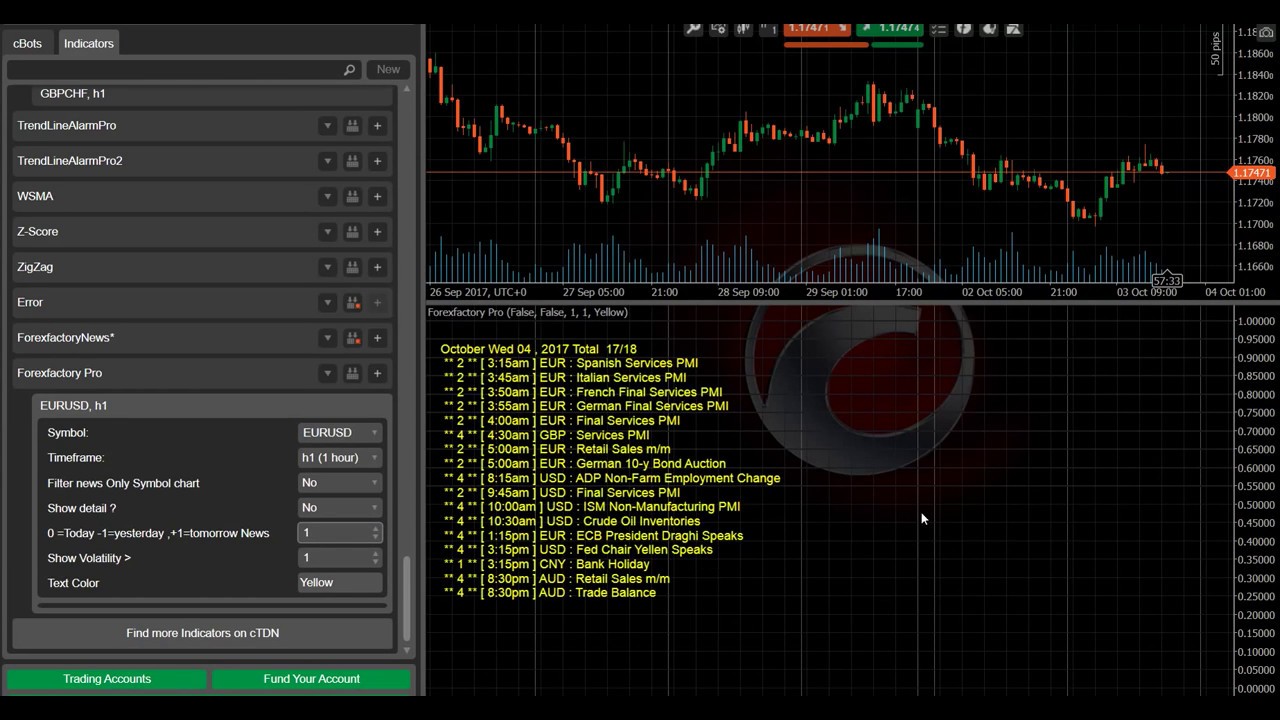Add instance of WSMA with plus icon
Viewport: 1280px width, 720px height.
(x=377, y=196)
